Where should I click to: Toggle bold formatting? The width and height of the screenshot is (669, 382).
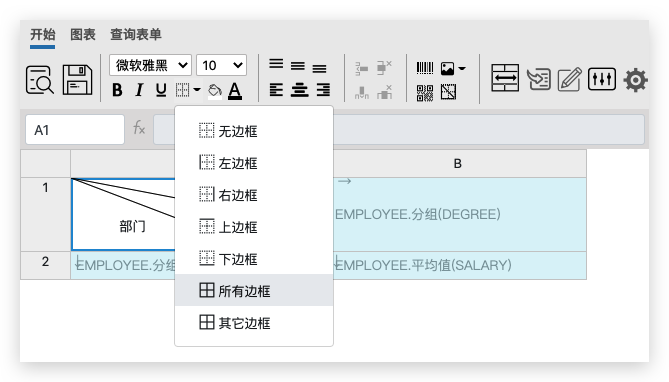click(x=117, y=90)
